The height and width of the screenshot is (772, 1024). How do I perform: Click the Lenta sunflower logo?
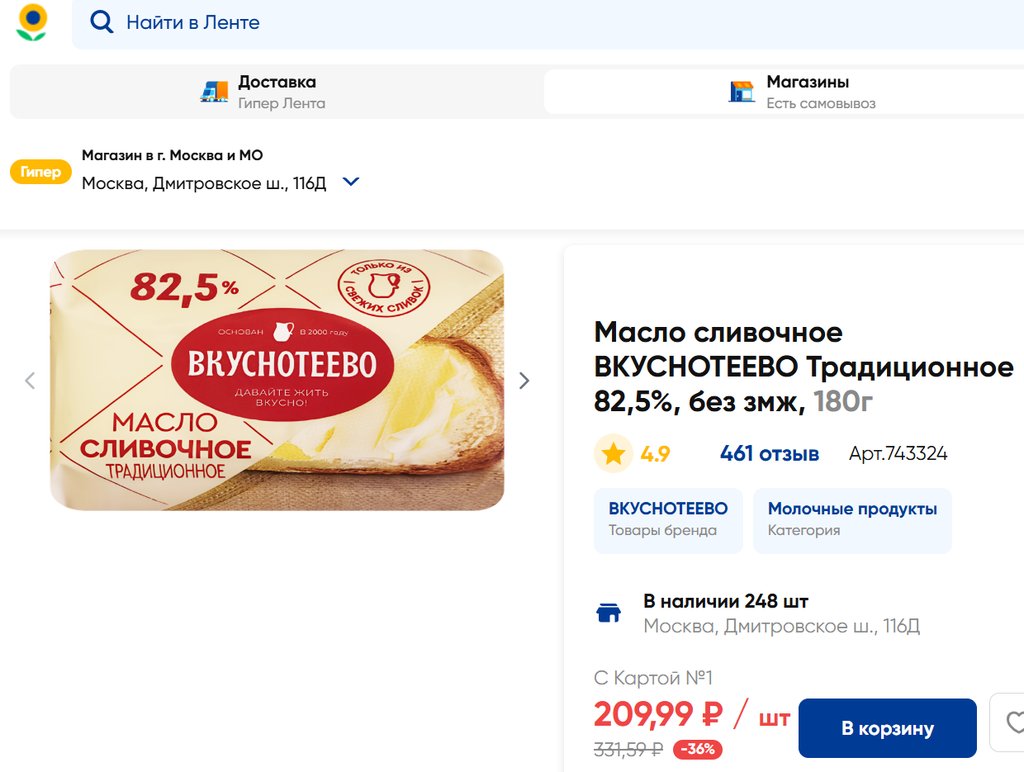pos(32,22)
